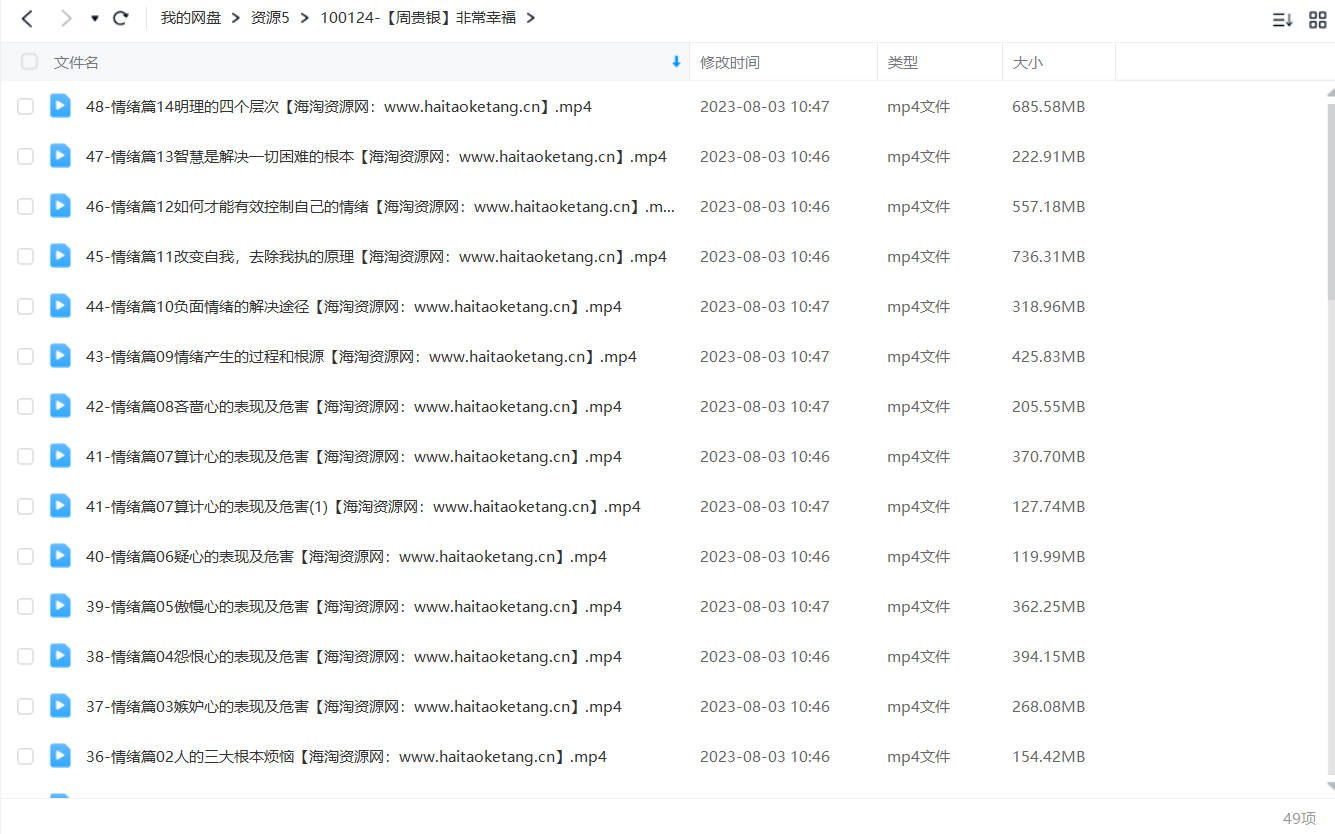This screenshot has height=834, width=1335.
Task: Open file 38-情绪篇04怨恨心的表现及危害
Action: point(354,656)
